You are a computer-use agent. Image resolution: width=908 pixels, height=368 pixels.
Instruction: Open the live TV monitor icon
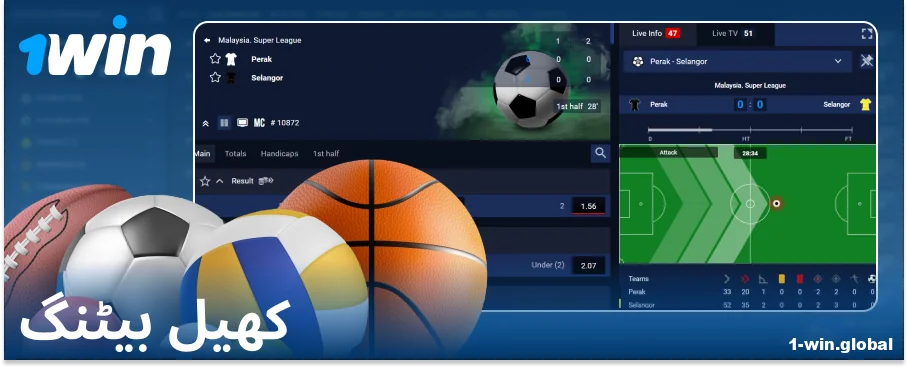pyautogui.click(x=243, y=123)
